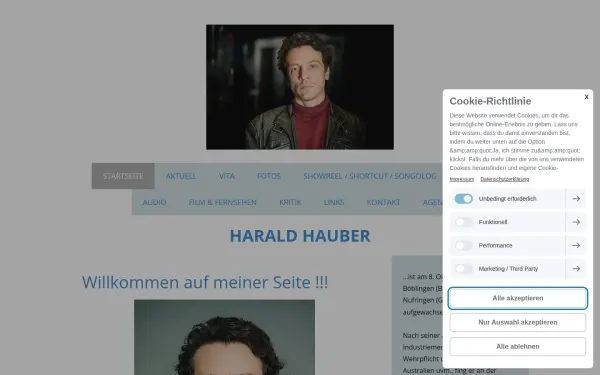Expand Unbedingt erforderlich details arrow
This screenshot has height=375, width=600.
point(576,199)
